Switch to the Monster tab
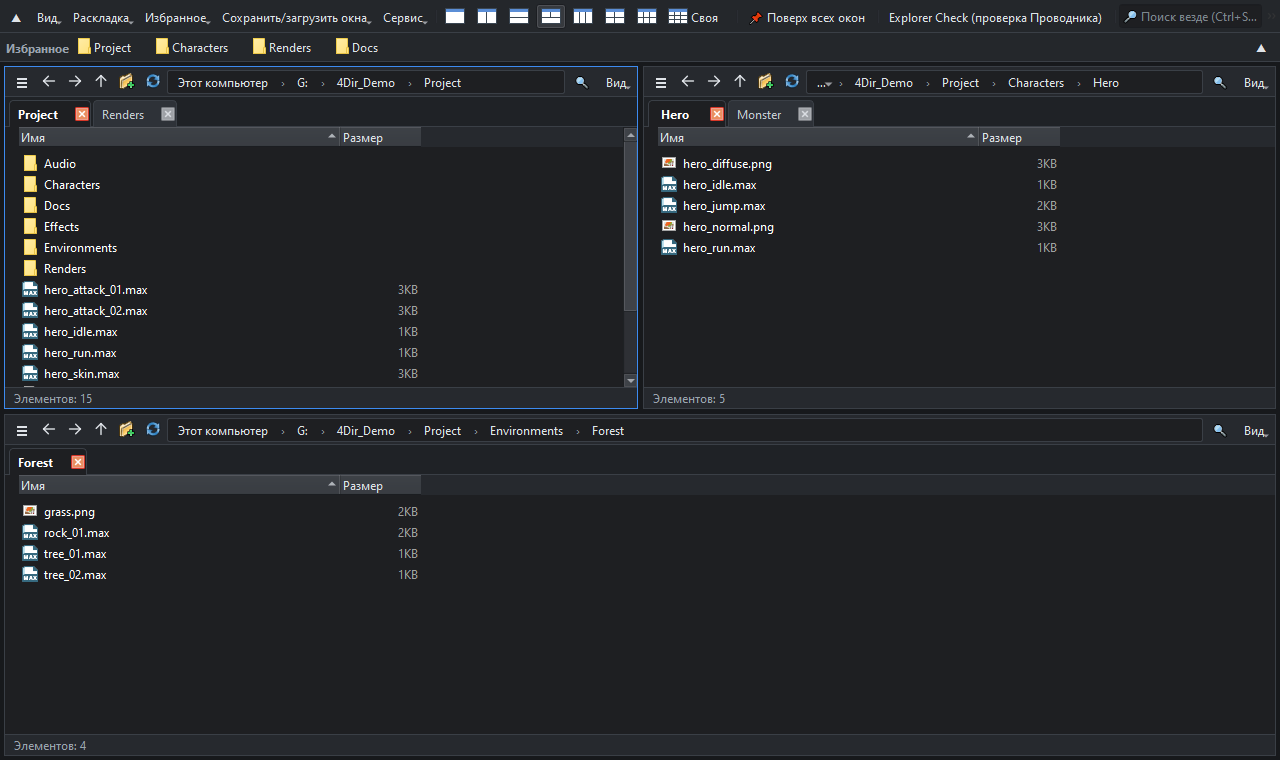 pos(759,115)
